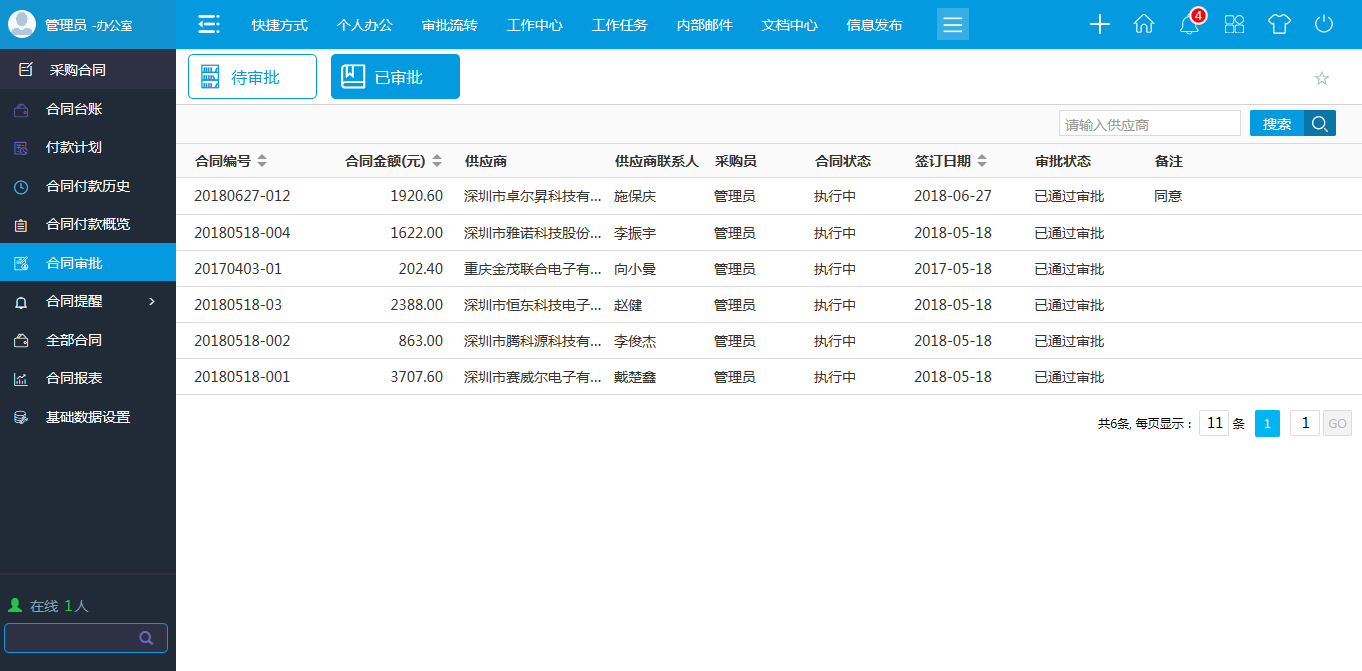This screenshot has height=671, width=1362.
Task: Open the 内部邮件 menu item
Action: click(x=705, y=24)
